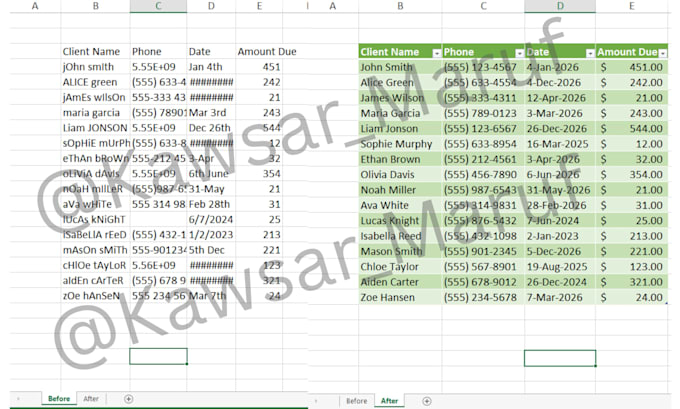Click the cell 'jAmEs wIlsOn'
The width and height of the screenshot is (680, 409).
pyautogui.click(x=95, y=97)
